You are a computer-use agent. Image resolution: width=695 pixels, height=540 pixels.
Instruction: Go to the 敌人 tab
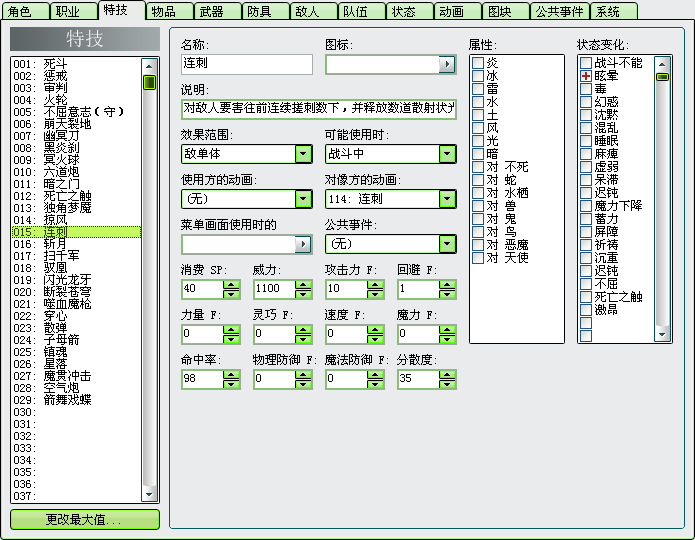coord(313,11)
